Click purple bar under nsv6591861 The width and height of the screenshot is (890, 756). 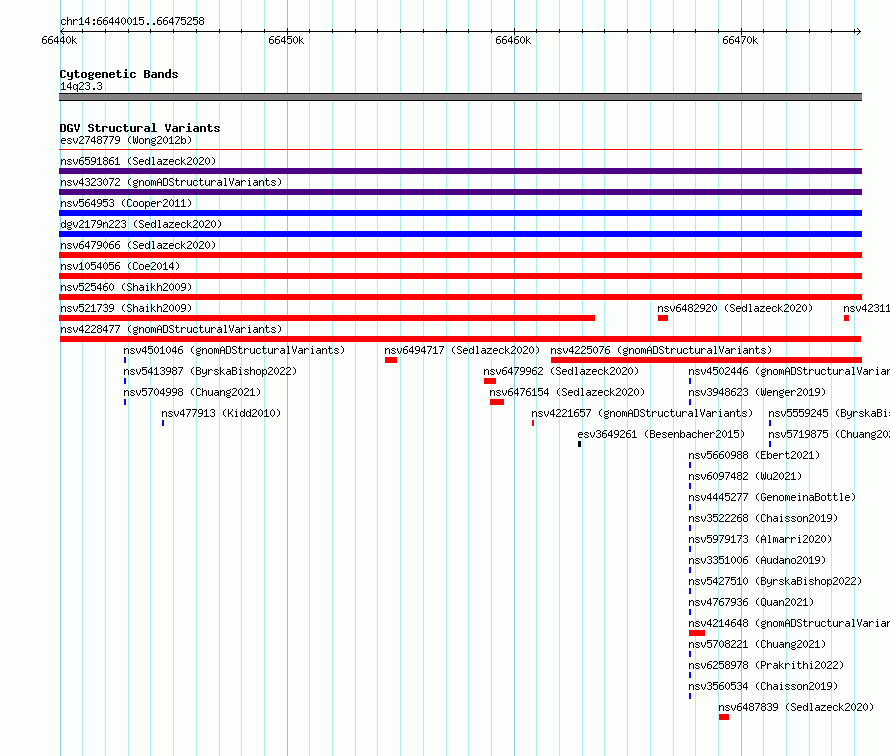[460, 171]
